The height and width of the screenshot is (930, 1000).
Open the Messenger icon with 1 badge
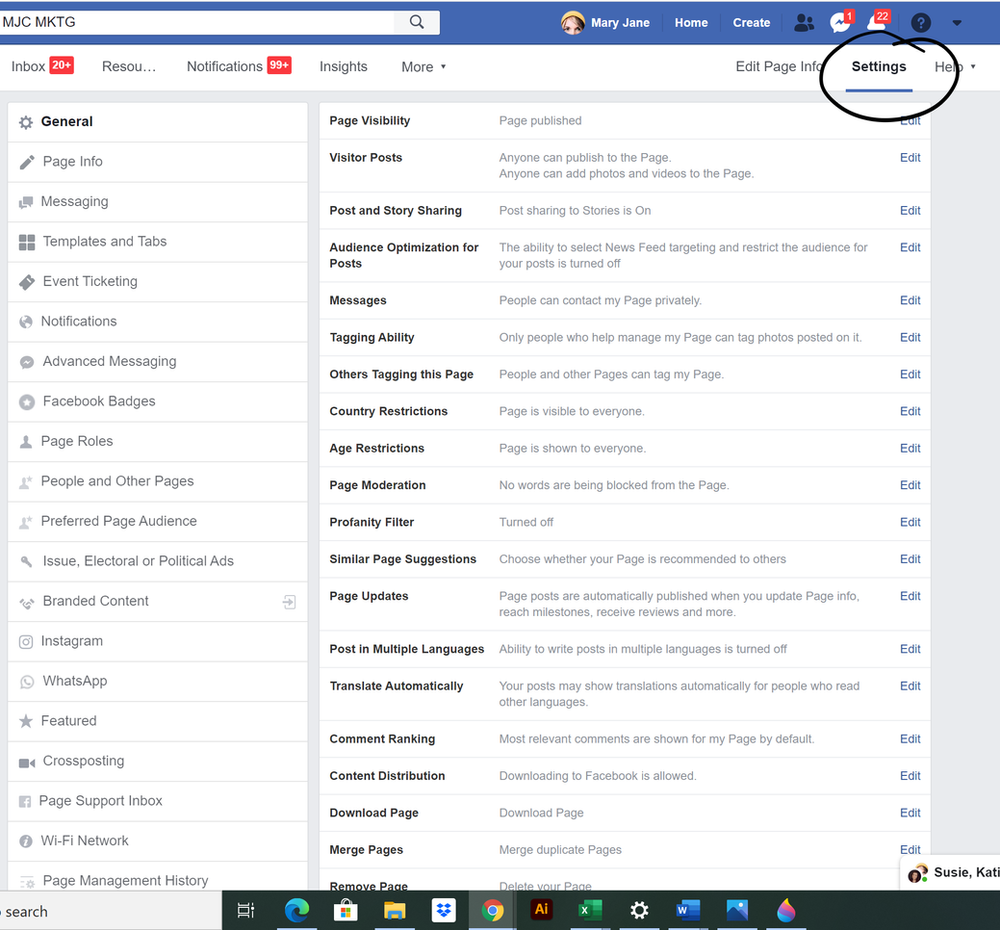click(841, 22)
